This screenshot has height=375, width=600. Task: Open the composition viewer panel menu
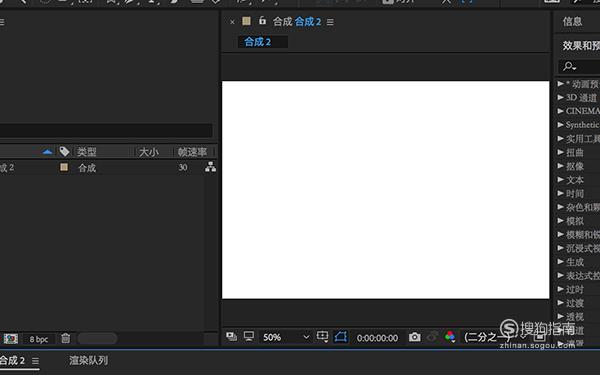coord(330,22)
